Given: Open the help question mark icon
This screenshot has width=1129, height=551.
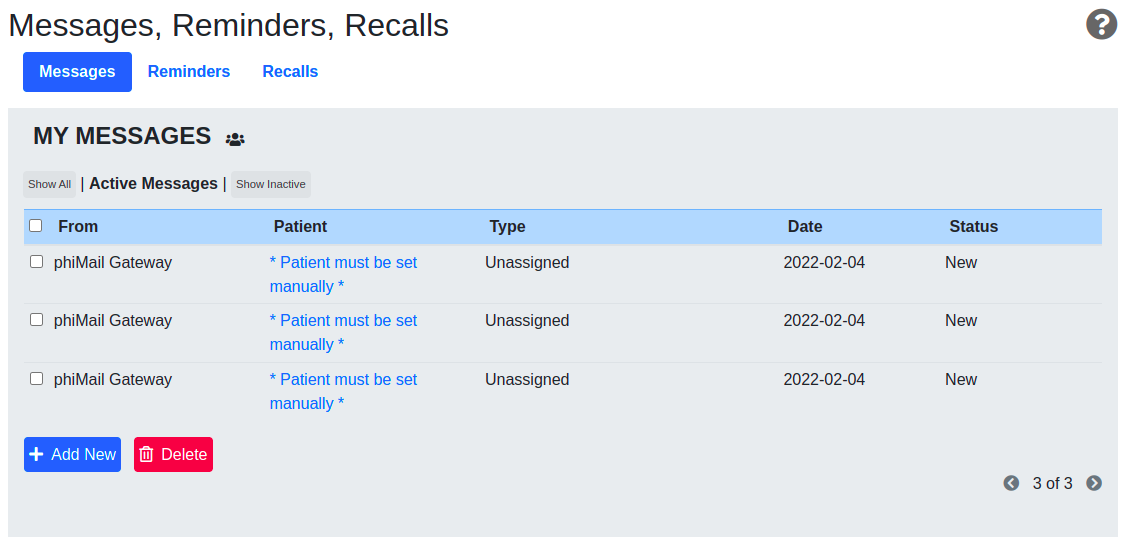Looking at the screenshot, I should 1101,24.
